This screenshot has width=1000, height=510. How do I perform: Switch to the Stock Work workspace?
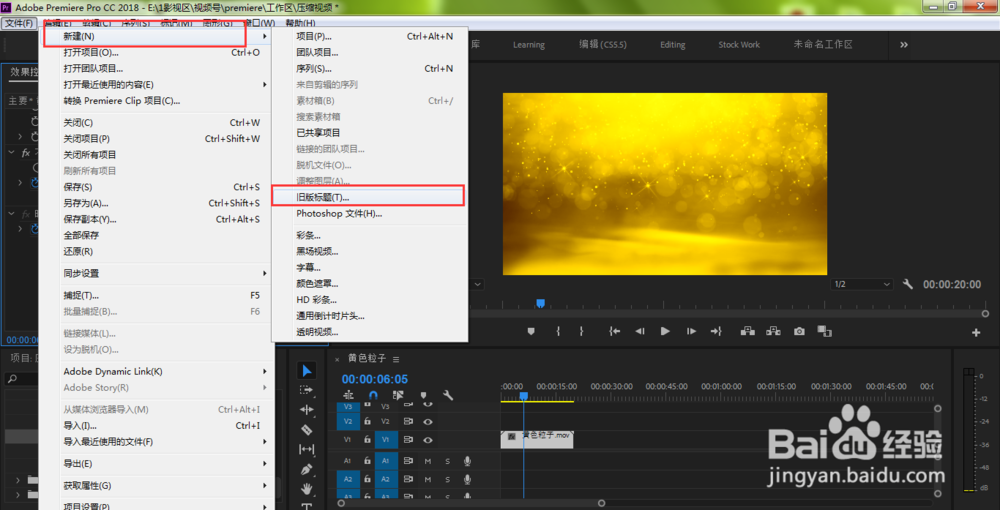click(739, 45)
